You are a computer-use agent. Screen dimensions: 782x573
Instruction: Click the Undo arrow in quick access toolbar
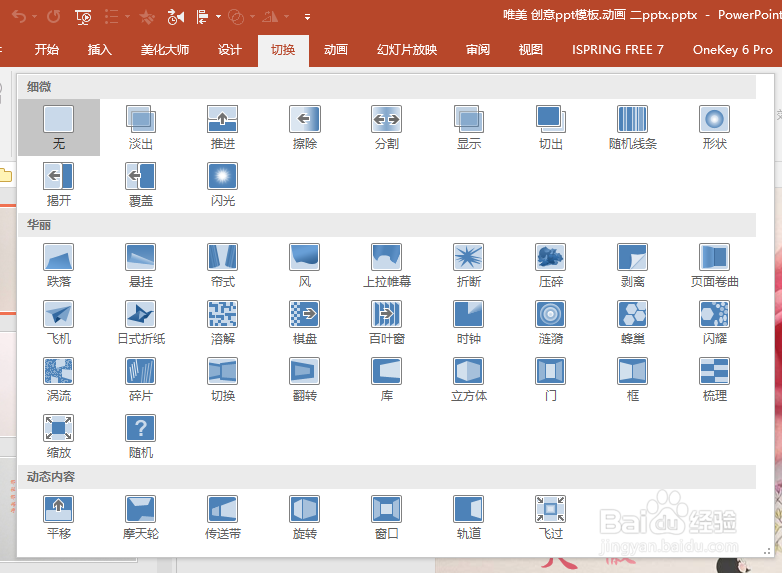19,17
